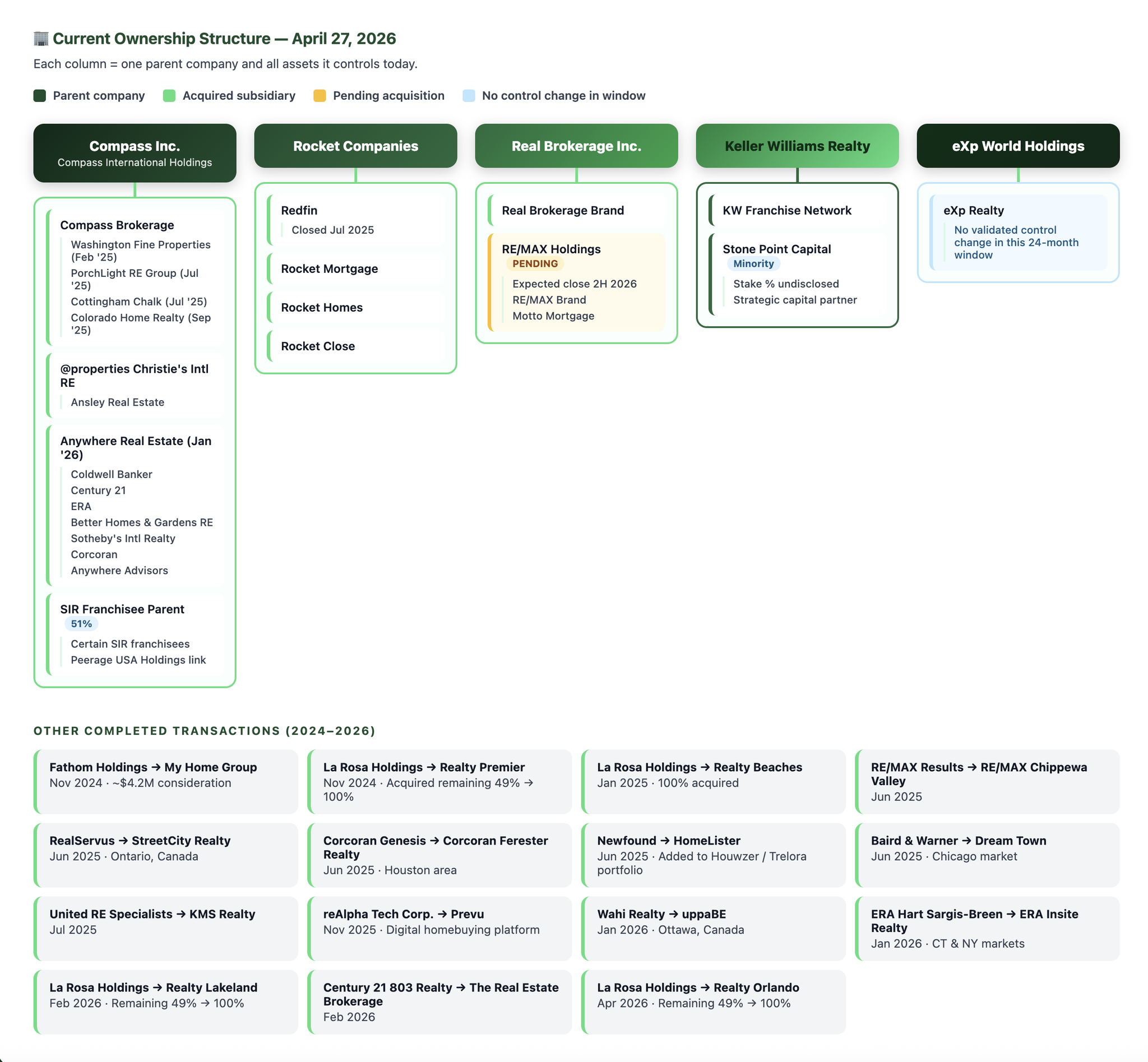
Task: Click the light blue No control change swatch
Action: click(469, 95)
